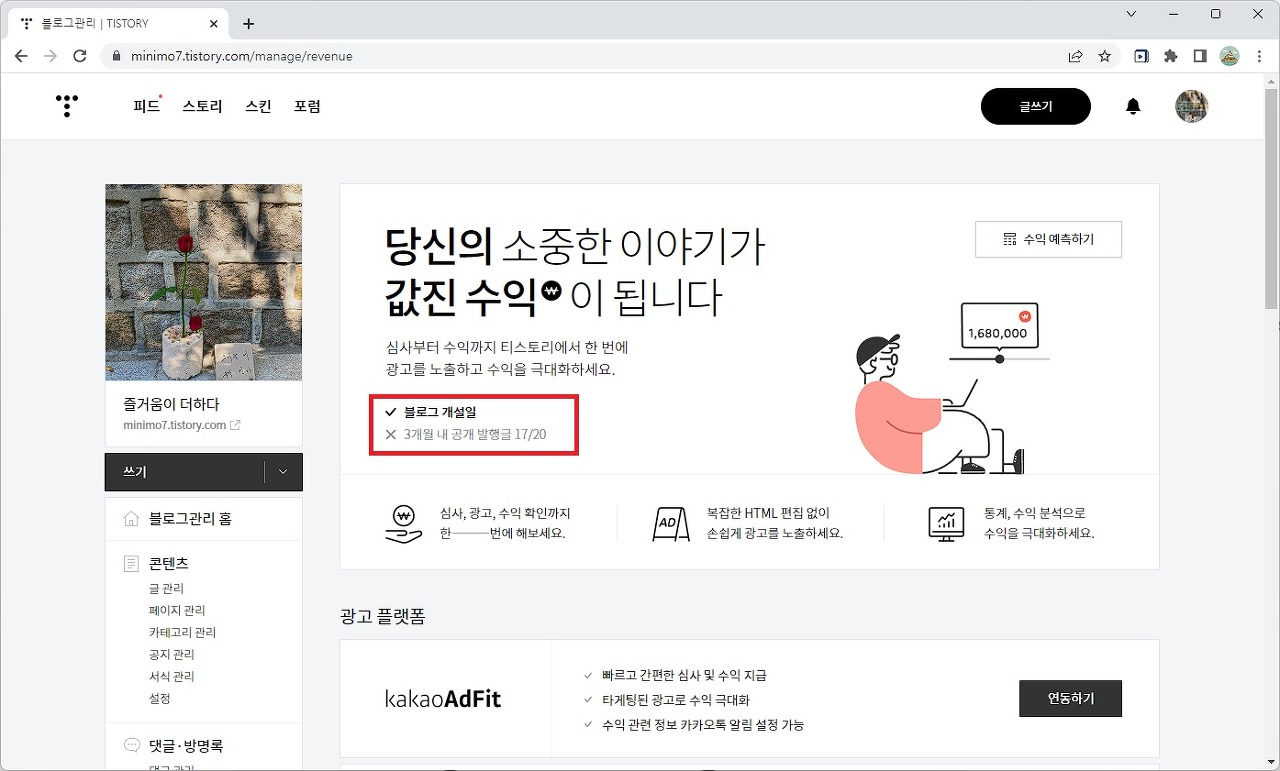Screen dimensions: 1280x771
Task: Click the kakaoAdFit logo
Action: (x=443, y=699)
